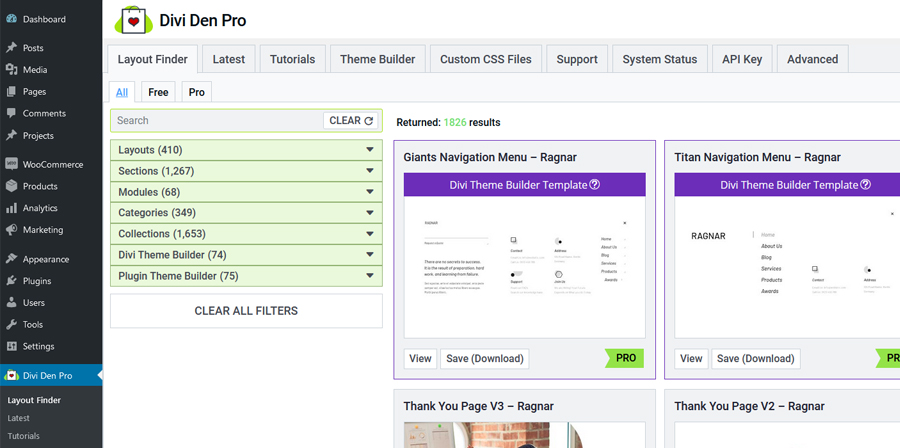Click the Divi Den Pro sidebar icon
The width and height of the screenshot is (900, 448).
click(11, 376)
